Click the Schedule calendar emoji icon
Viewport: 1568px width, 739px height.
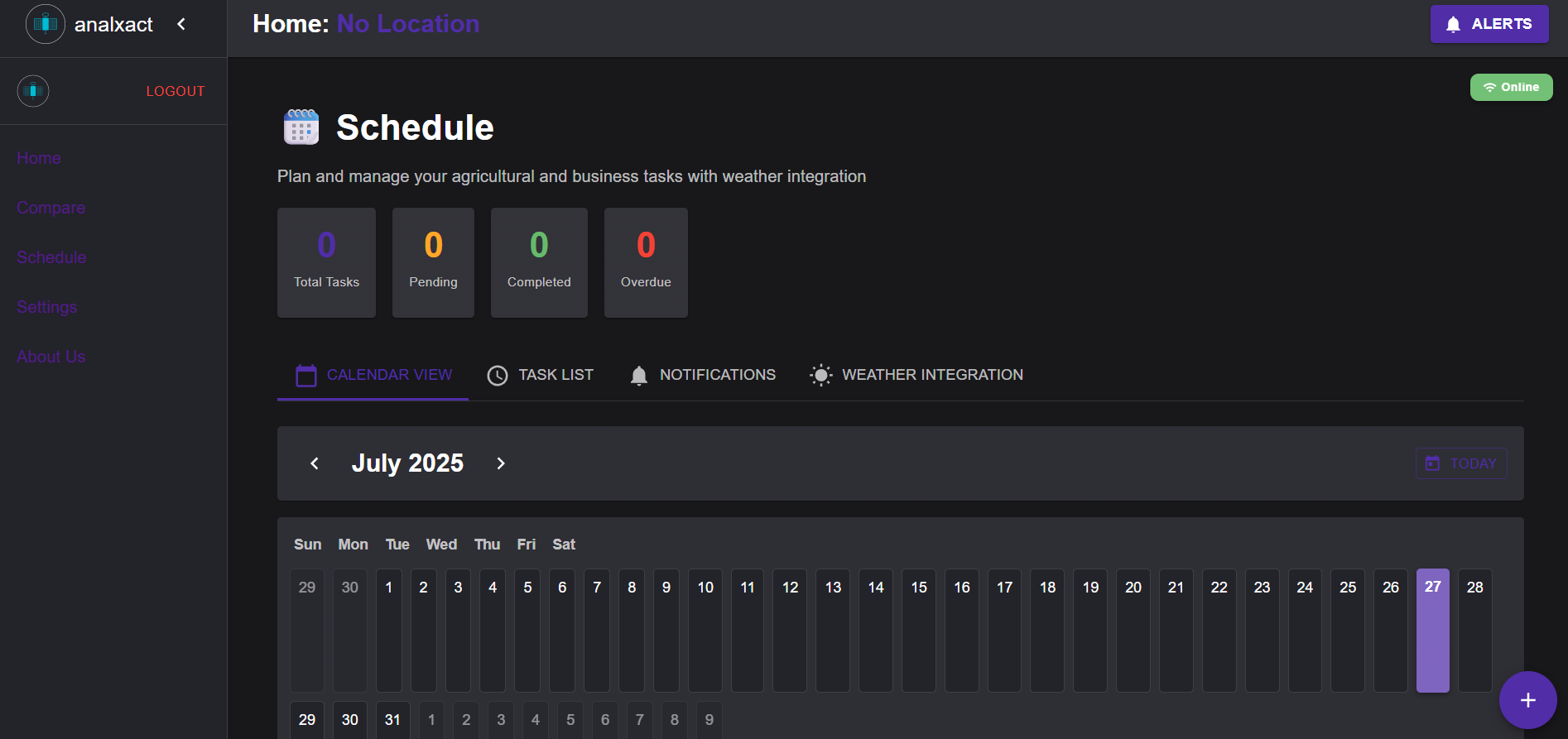301,127
